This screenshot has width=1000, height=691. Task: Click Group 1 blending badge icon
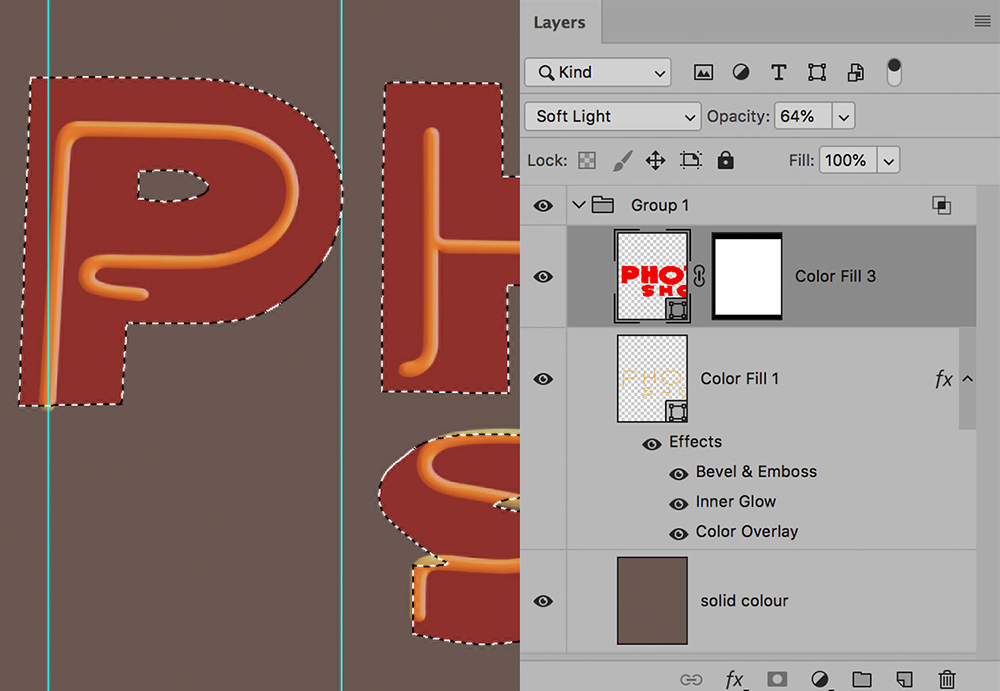(941, 205)
